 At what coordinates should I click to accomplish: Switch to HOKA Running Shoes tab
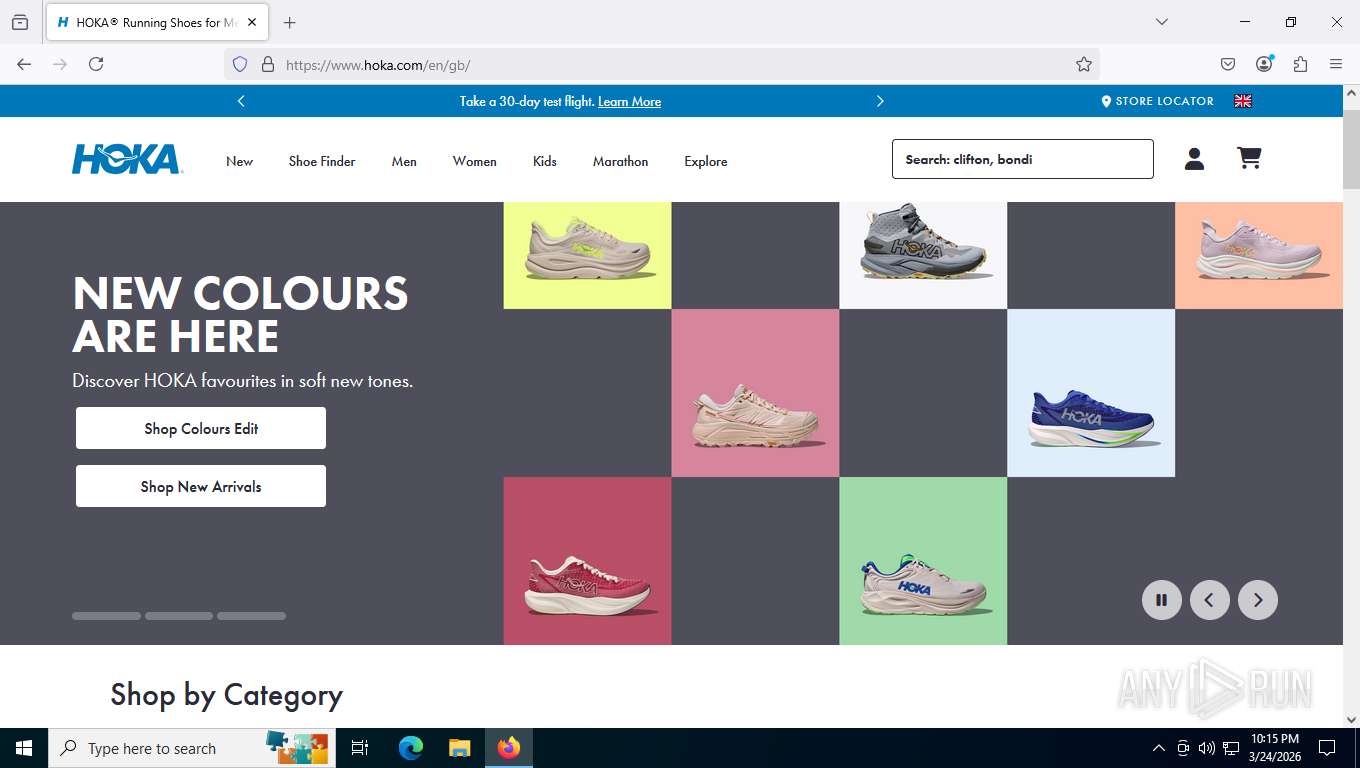pos(157,22)
